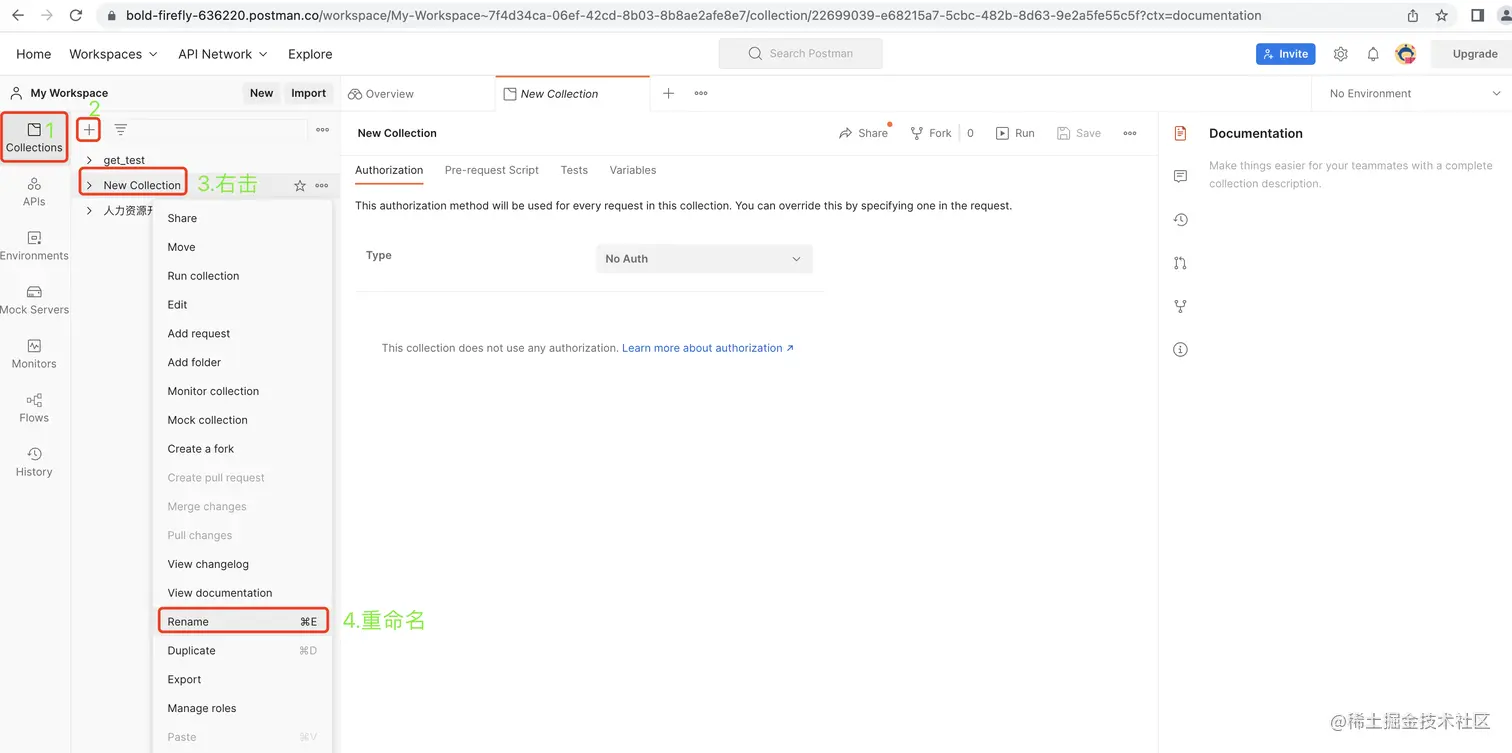Click the Upgrade button
The height and width of the screenshot is (753, 1512).
[x=1474, y=54]
